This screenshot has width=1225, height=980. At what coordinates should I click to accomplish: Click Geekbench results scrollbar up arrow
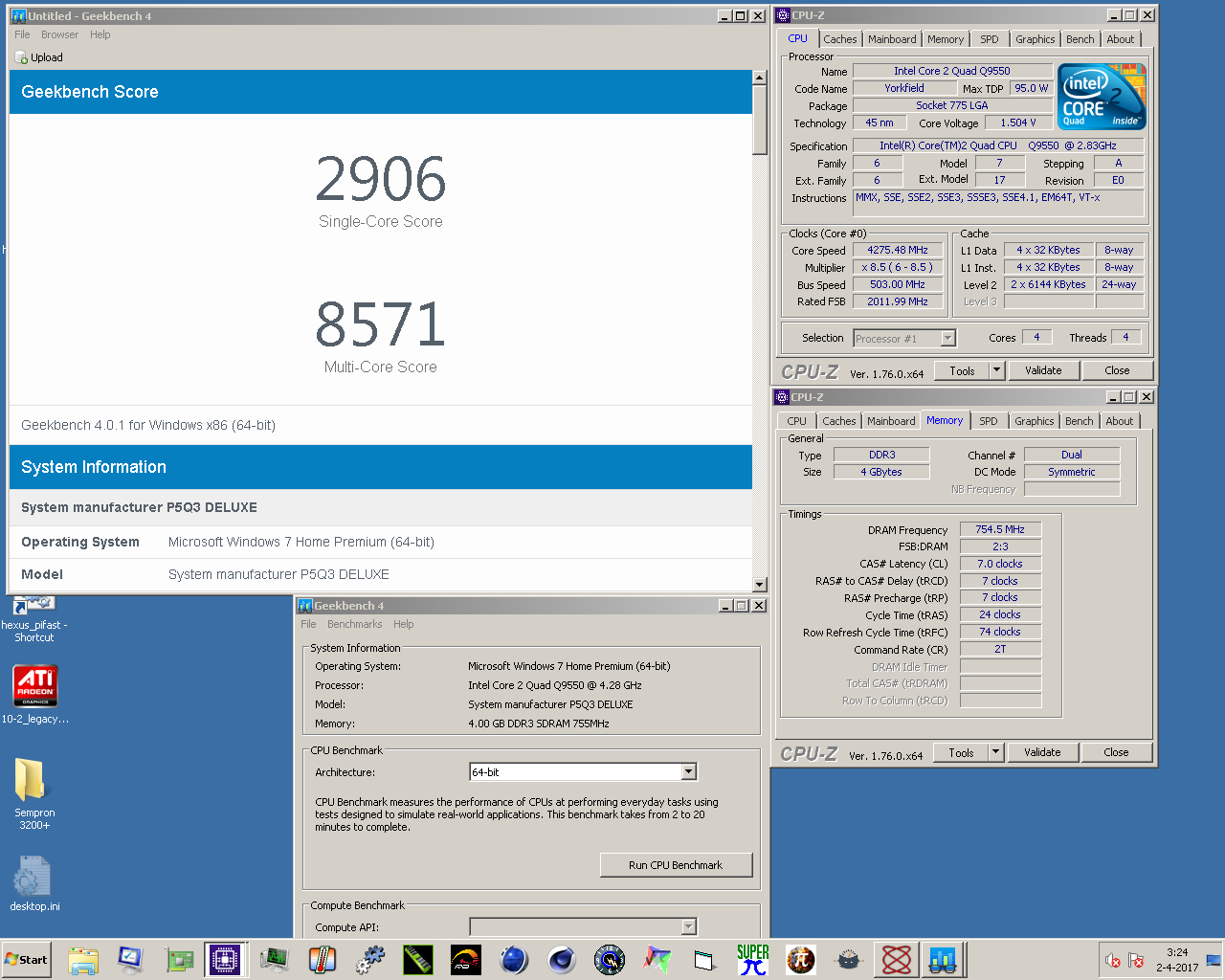pos(760,78)
